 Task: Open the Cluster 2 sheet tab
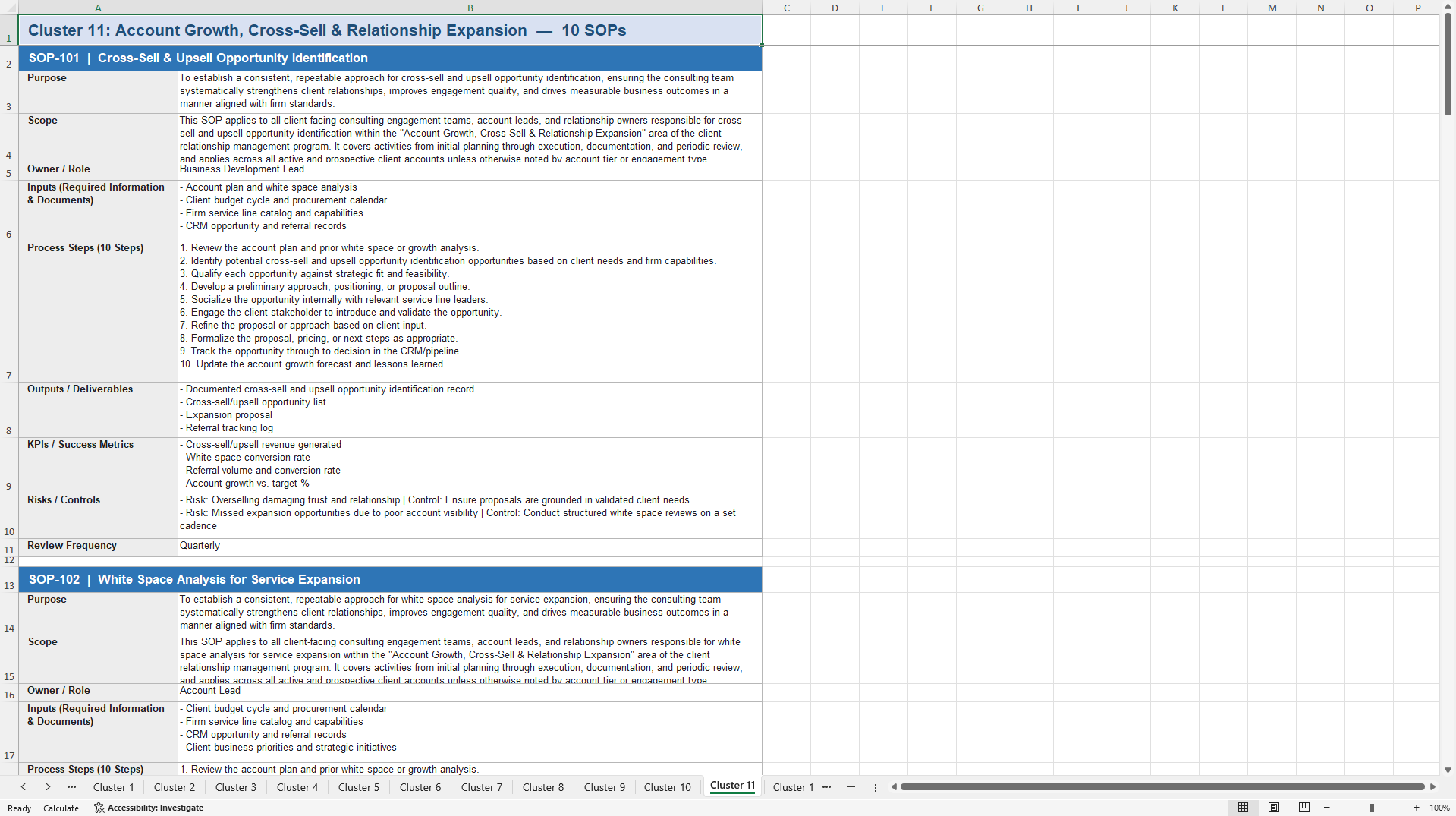pos(175,787)
